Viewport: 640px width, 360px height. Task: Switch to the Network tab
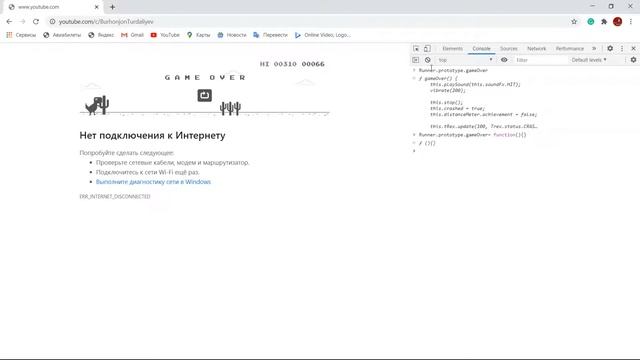pos(536,49)
